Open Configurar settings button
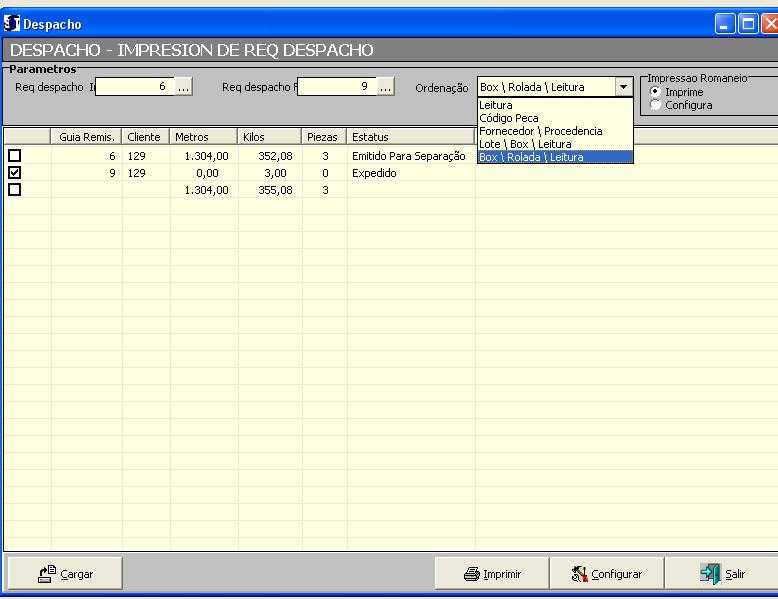The image size is (778, 599). point(606,574)
